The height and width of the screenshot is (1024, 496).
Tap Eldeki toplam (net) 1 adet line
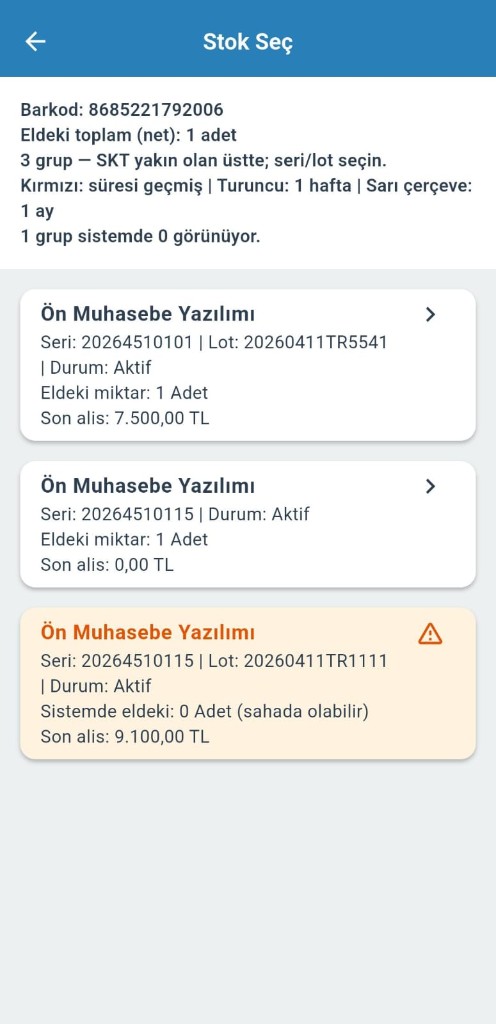tap(129, 135)
